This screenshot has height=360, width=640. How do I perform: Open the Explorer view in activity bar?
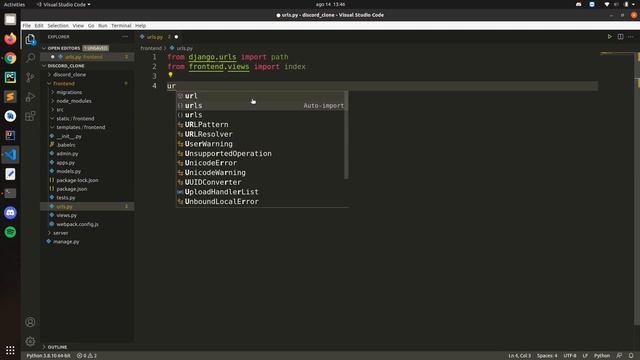(30, 39)
